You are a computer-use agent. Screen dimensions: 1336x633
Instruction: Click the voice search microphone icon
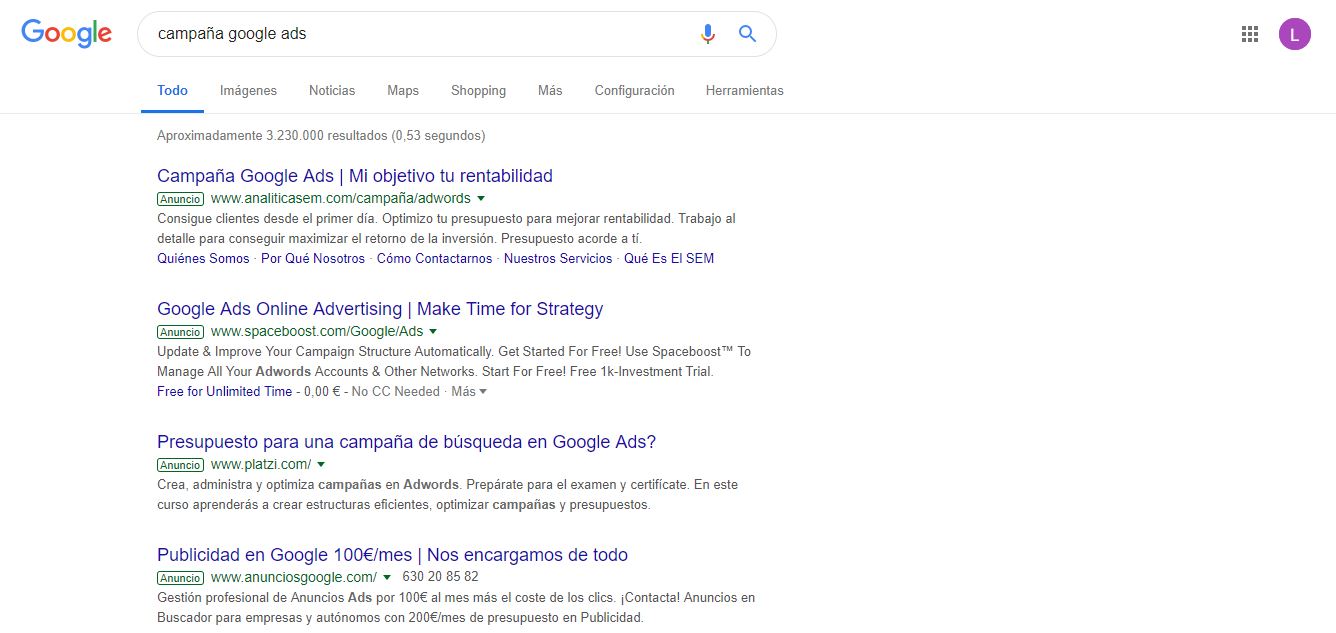708,34
